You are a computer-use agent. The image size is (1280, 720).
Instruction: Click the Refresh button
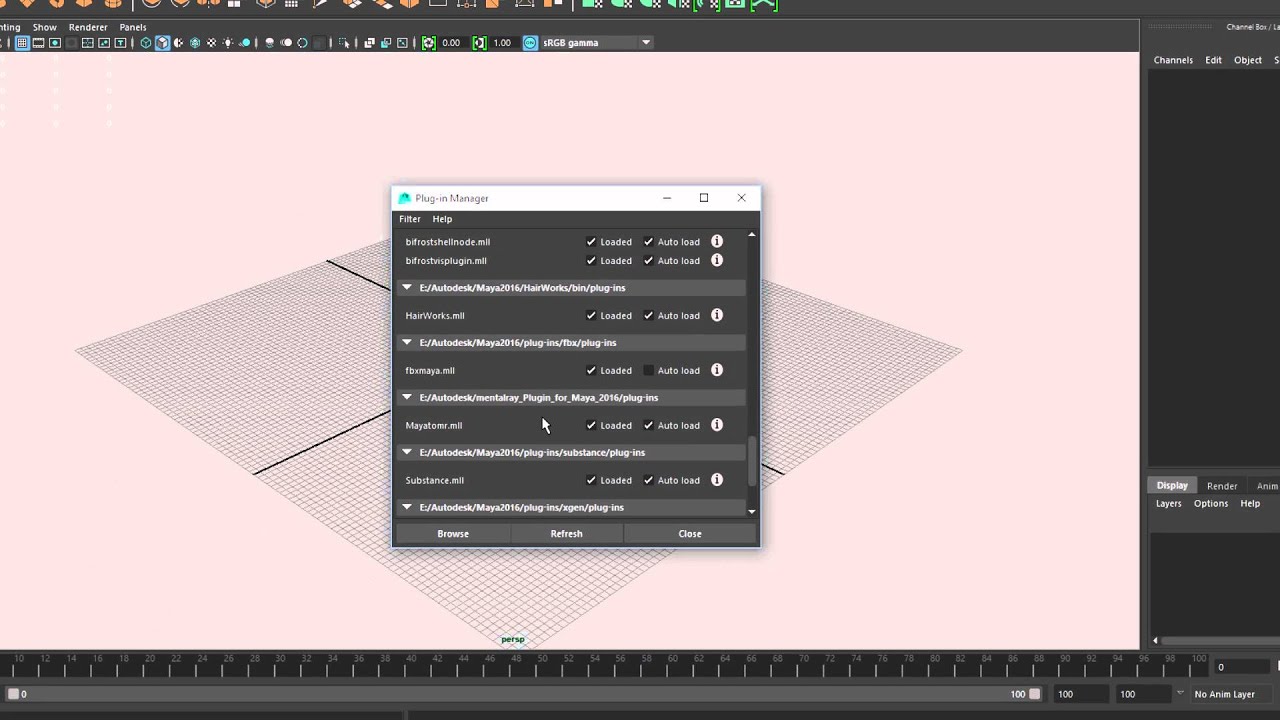(566, 533)
